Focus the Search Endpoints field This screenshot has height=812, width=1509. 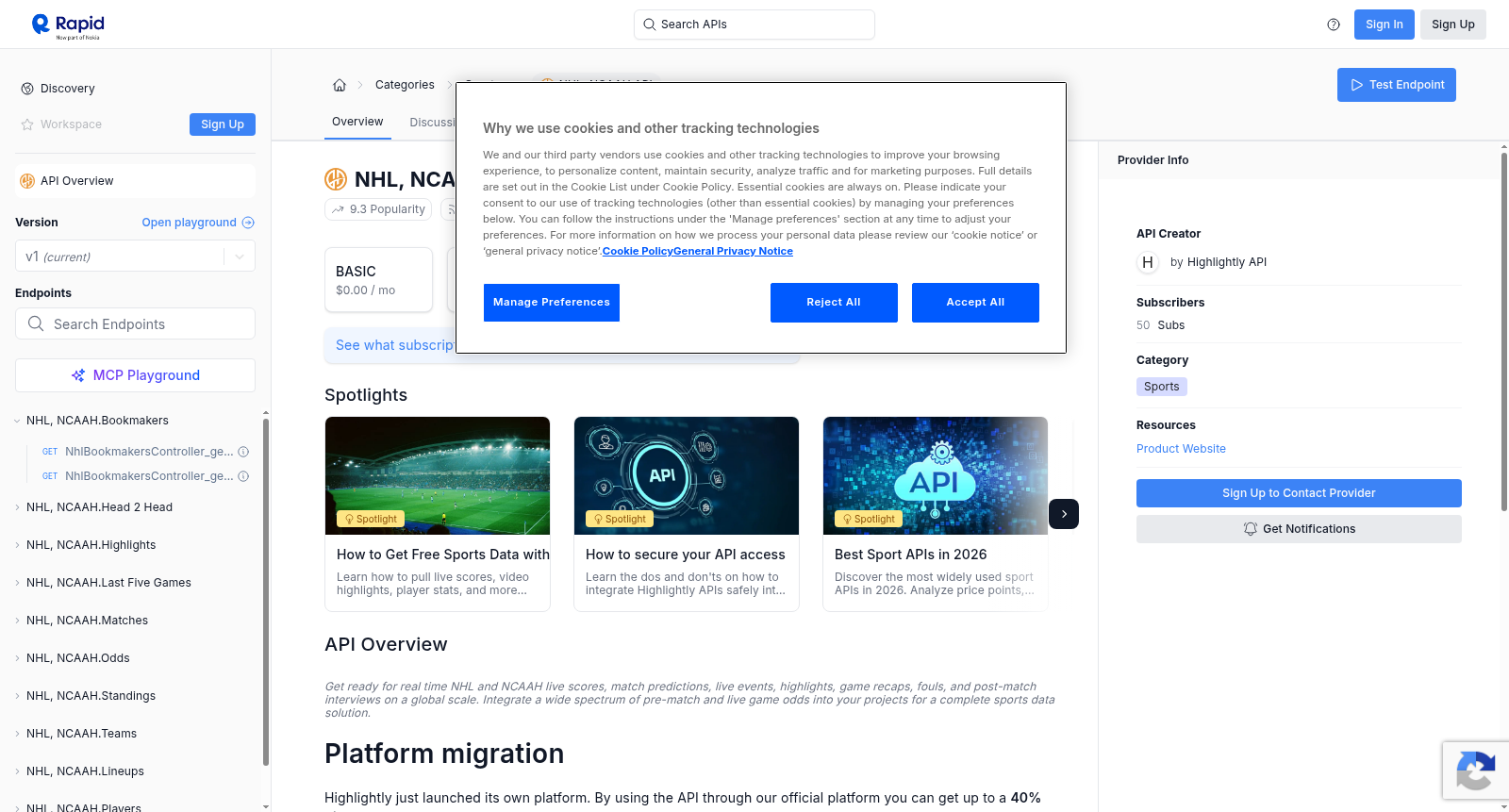(x=135, y=323)
